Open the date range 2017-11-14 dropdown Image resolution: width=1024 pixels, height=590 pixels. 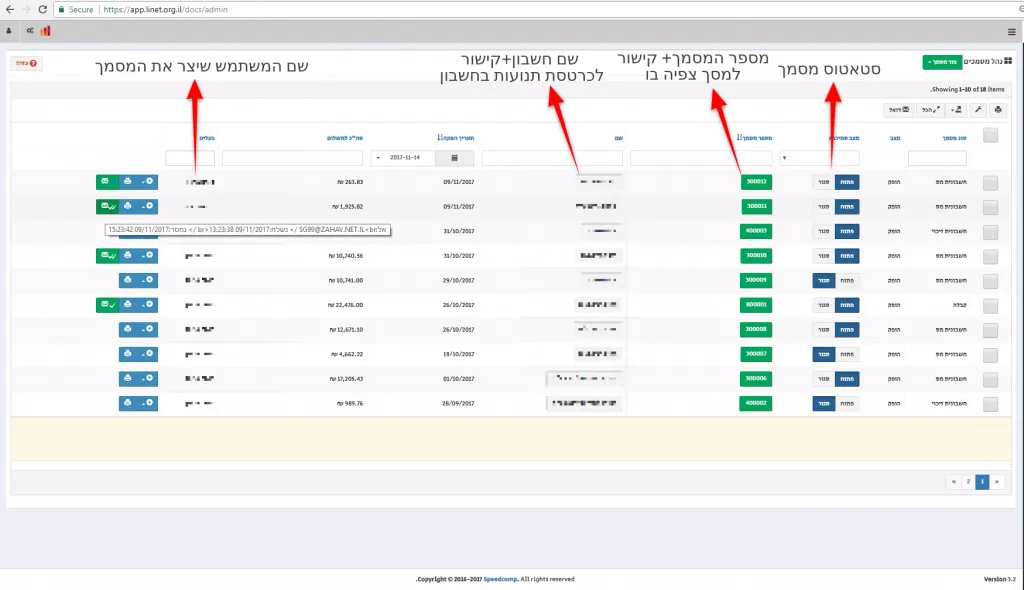(x=403, y=157)
